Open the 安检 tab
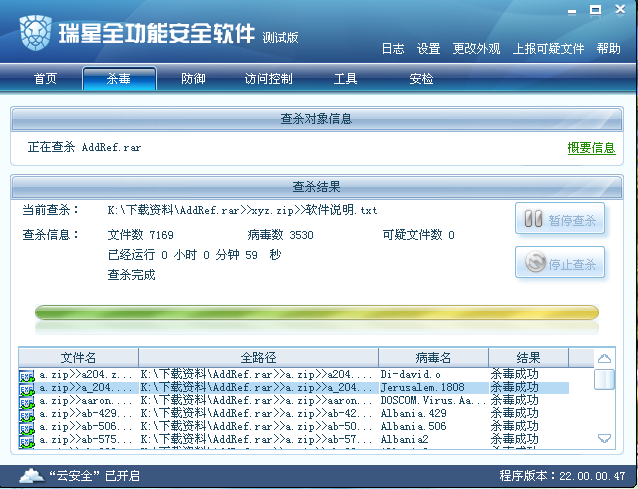638x489 pixels. pyautogui.click(x=421, y=79)
